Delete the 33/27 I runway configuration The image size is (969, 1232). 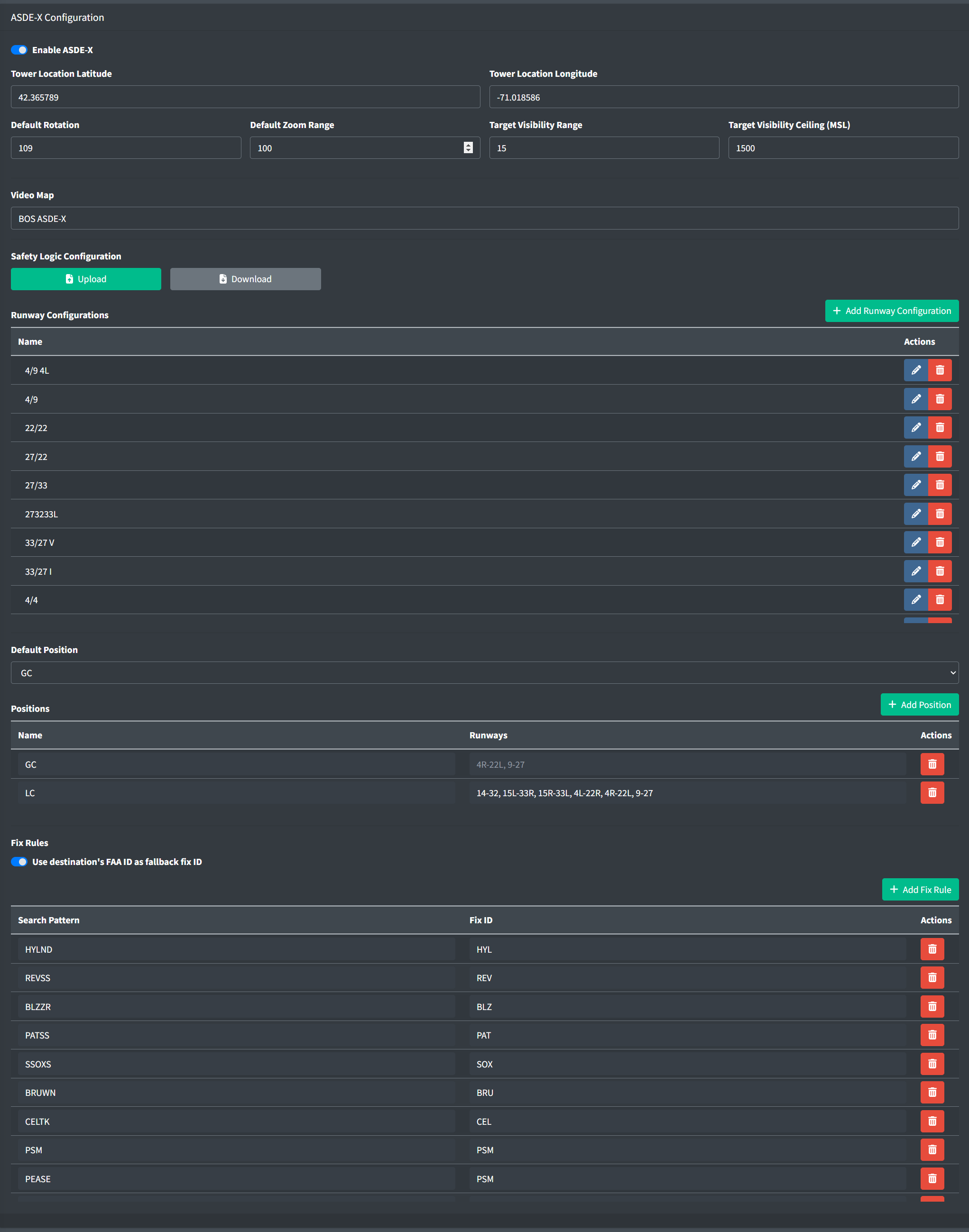click(x=940, y=570)
